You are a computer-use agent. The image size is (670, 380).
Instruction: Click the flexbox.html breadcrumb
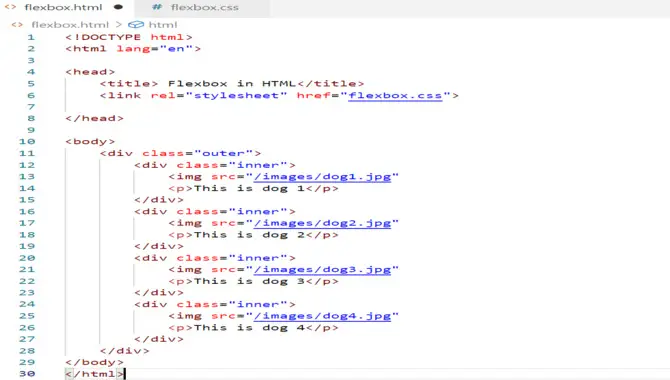point(70,25)
